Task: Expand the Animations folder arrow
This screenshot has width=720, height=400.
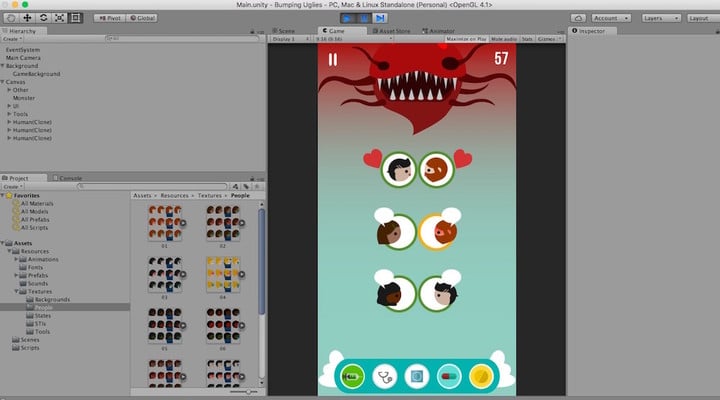Action: [16, 259]
